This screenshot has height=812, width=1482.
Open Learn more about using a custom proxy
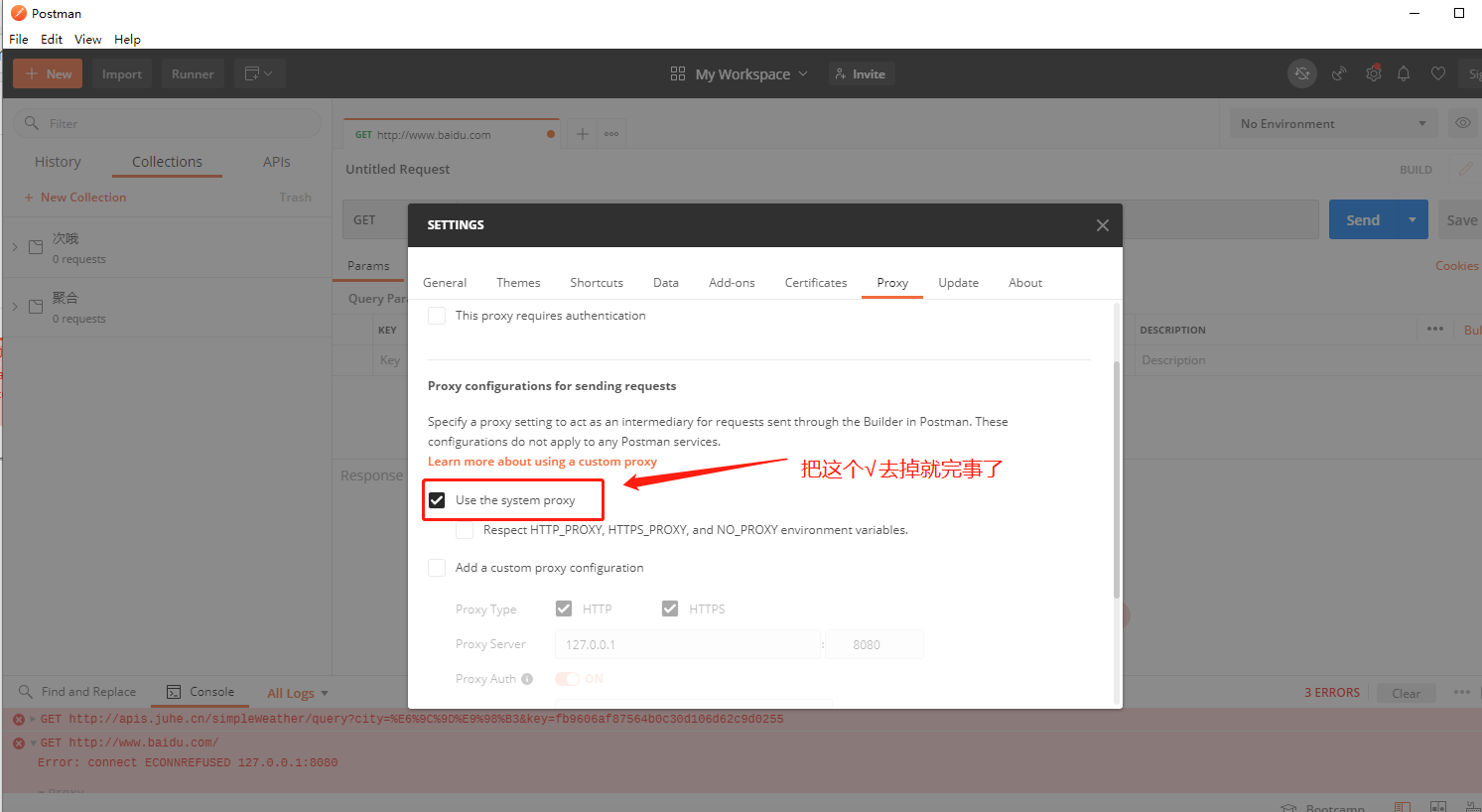click(x=542, y=462)
